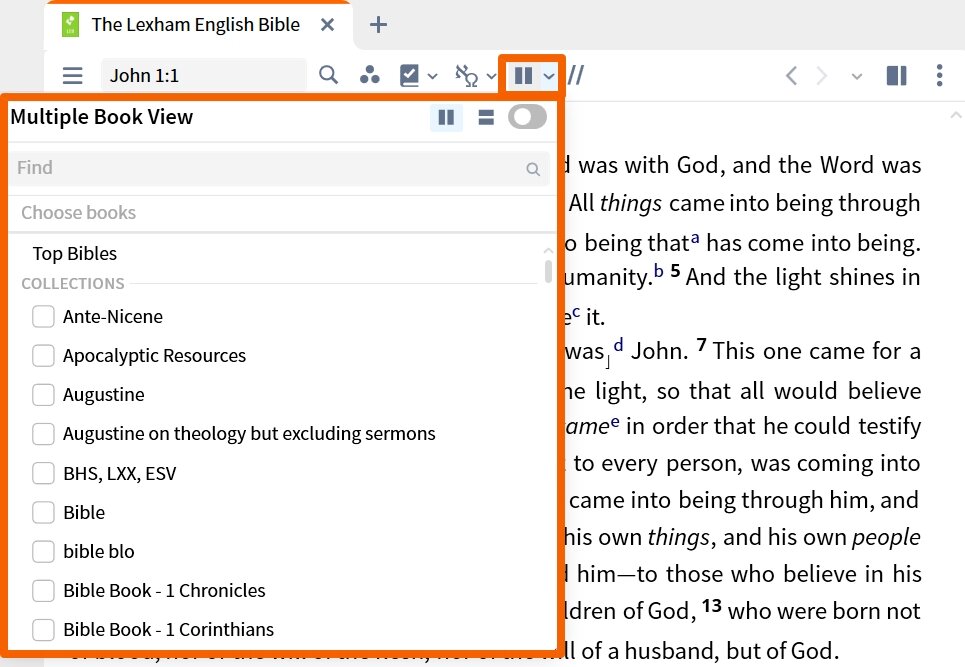
Task: Click the magnifier in Find box
Action: pyautogui.click(x=533, y=169)
